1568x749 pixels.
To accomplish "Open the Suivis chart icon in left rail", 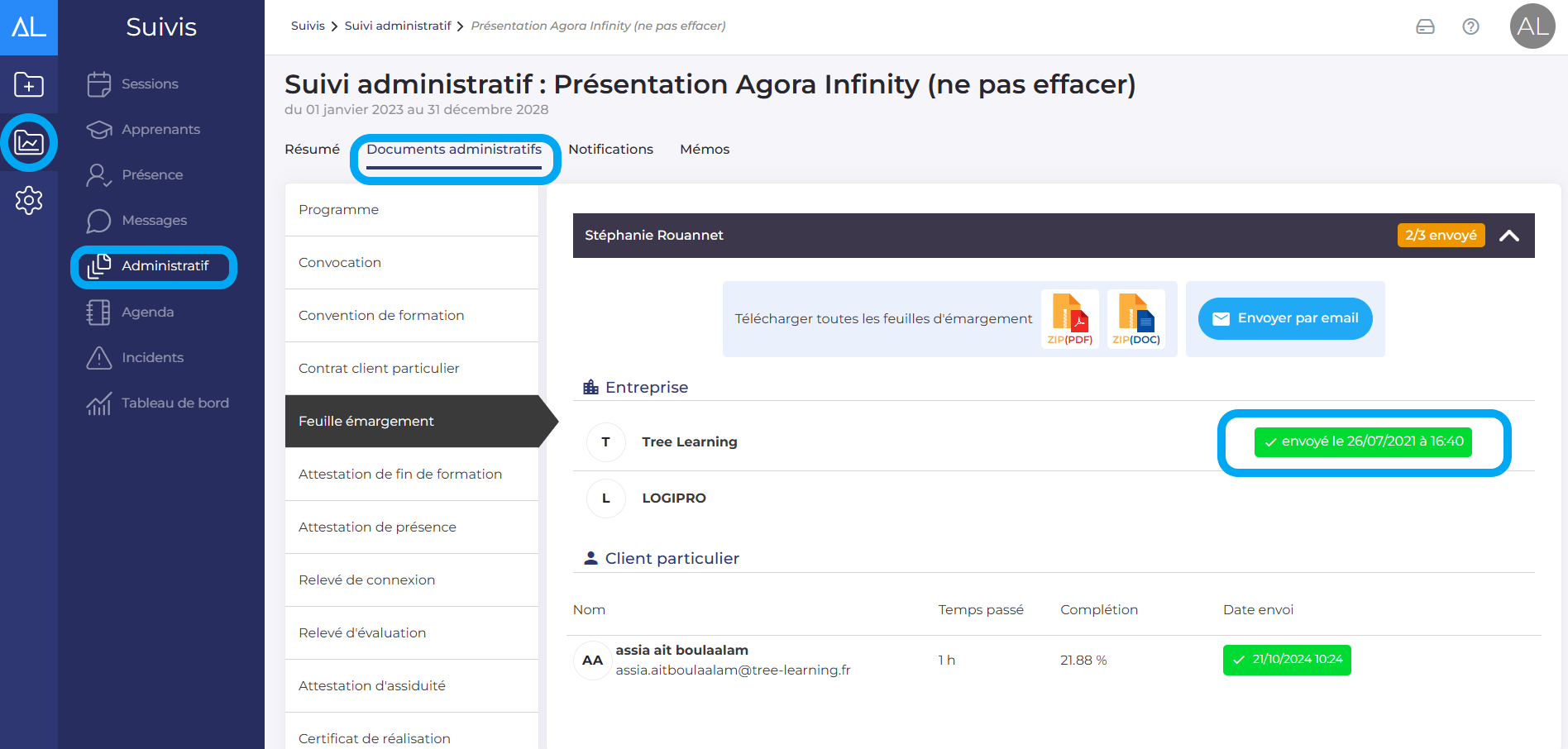I will click(x=29, y=143).
